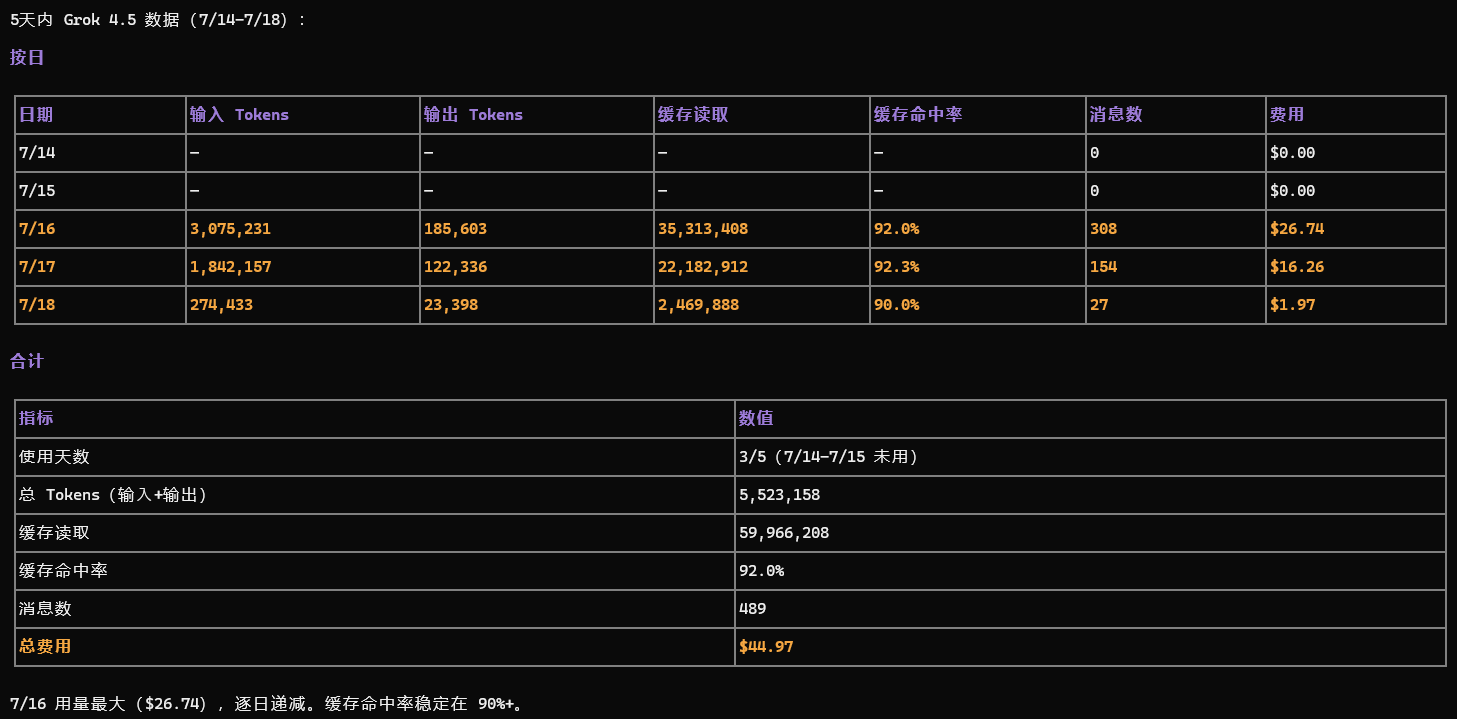The height and width of the screenshot is (719, 1457).
Task: Click the '日期' column header
Action: (36, 115)
